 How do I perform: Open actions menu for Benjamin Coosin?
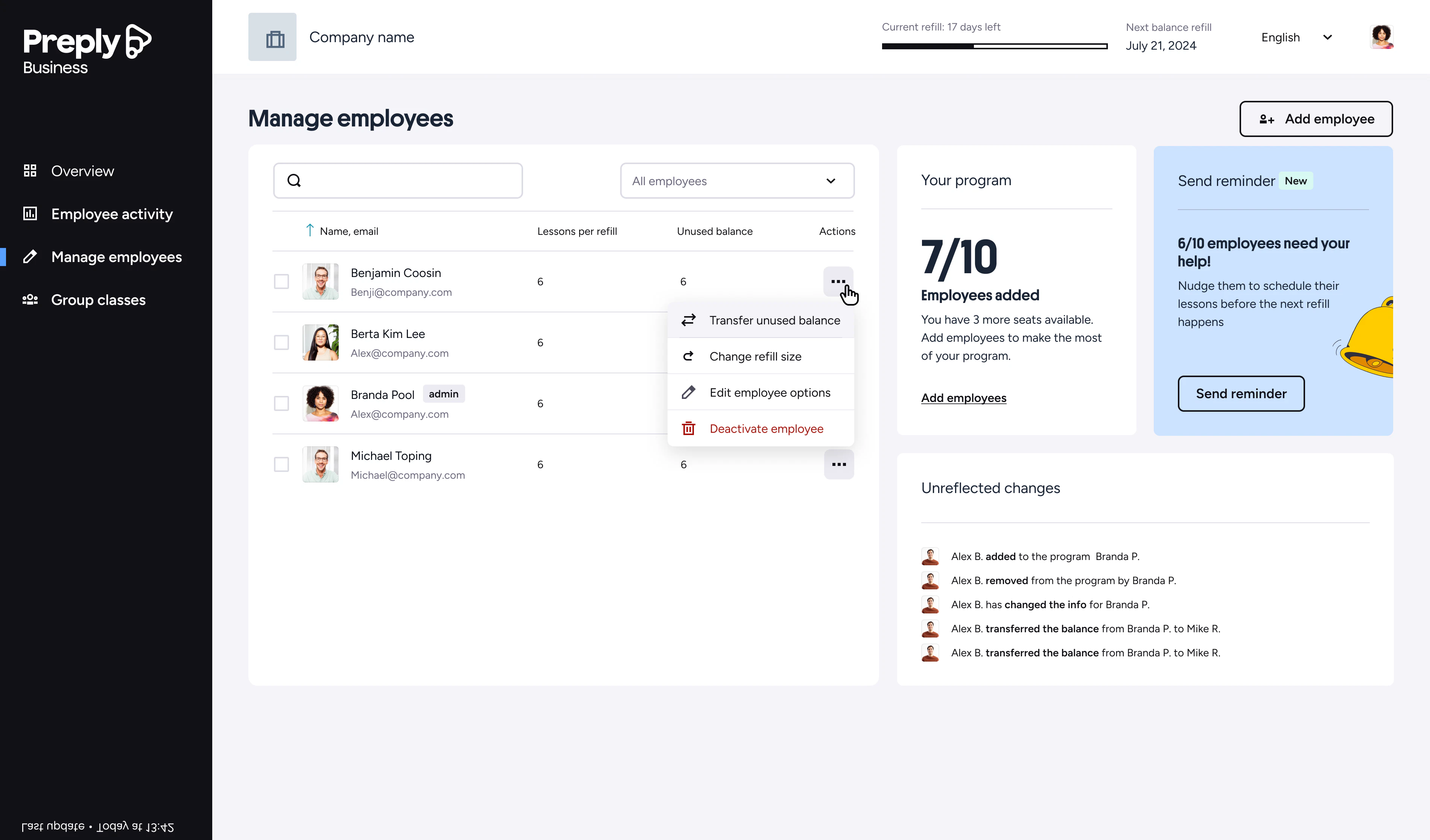coord(838,281)
